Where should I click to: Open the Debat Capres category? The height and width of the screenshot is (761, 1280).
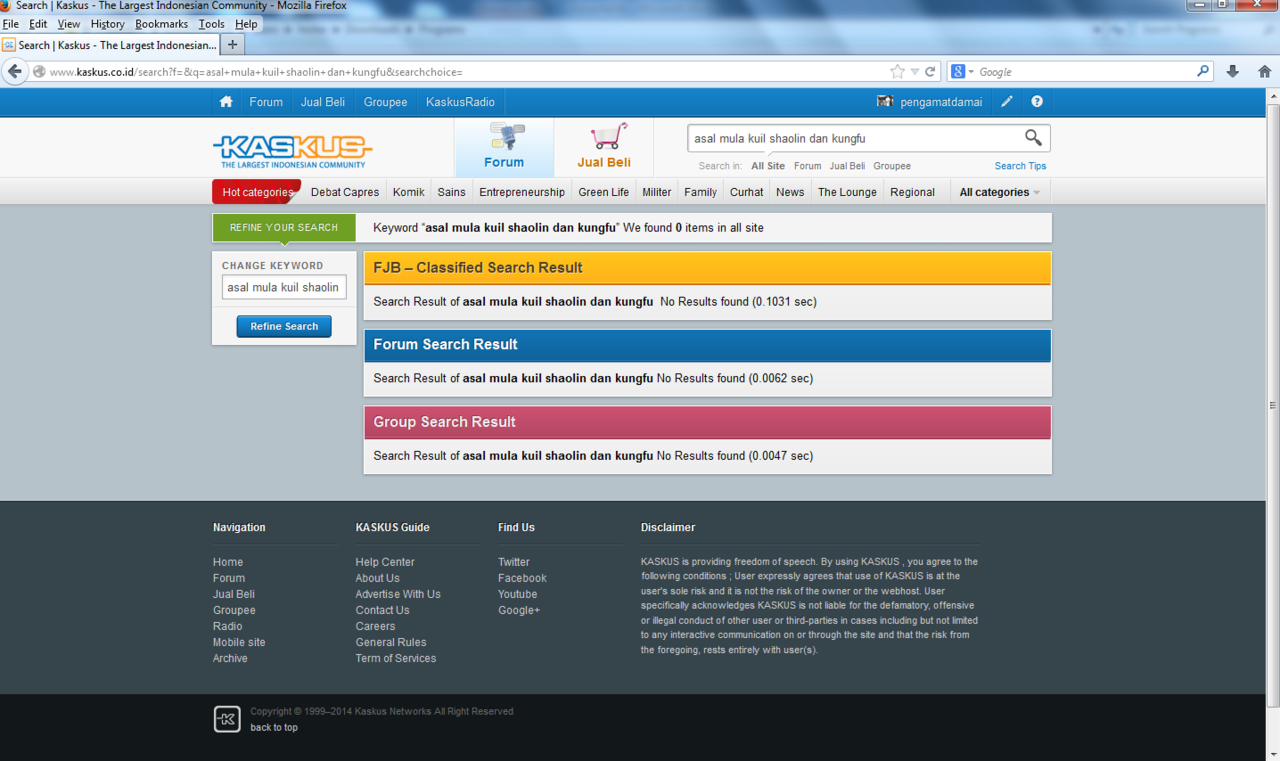345,192
